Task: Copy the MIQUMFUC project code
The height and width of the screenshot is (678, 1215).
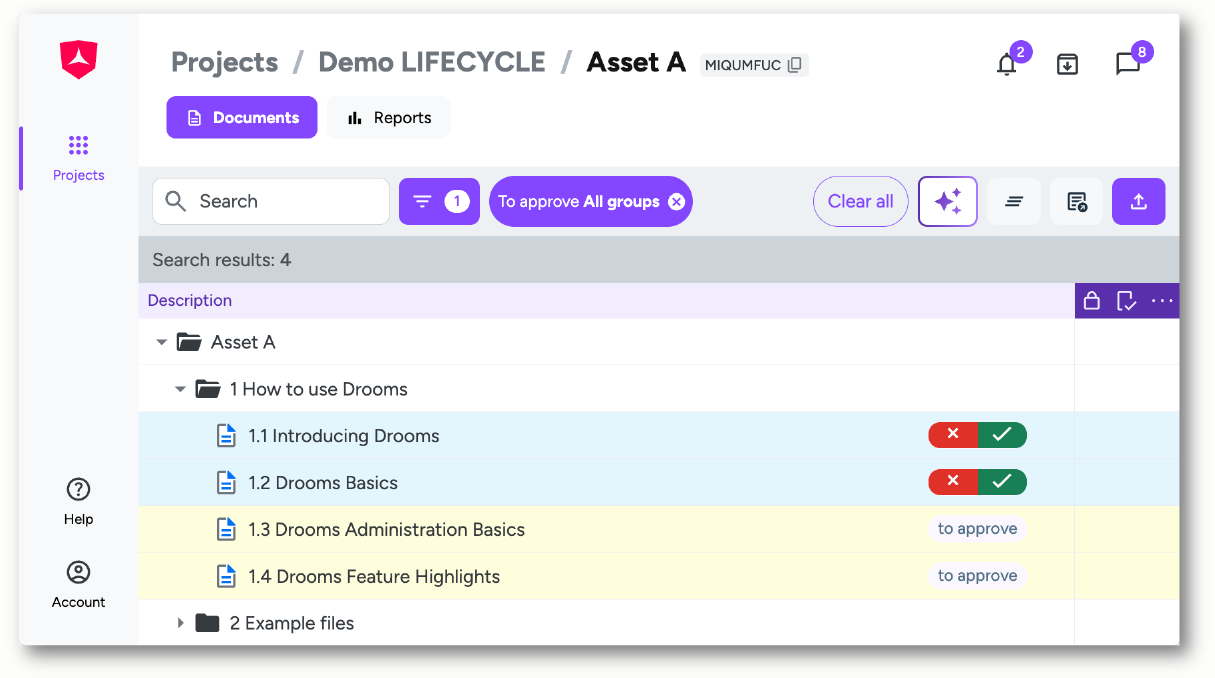Action: pyautogui.click(x=795, y=65)
